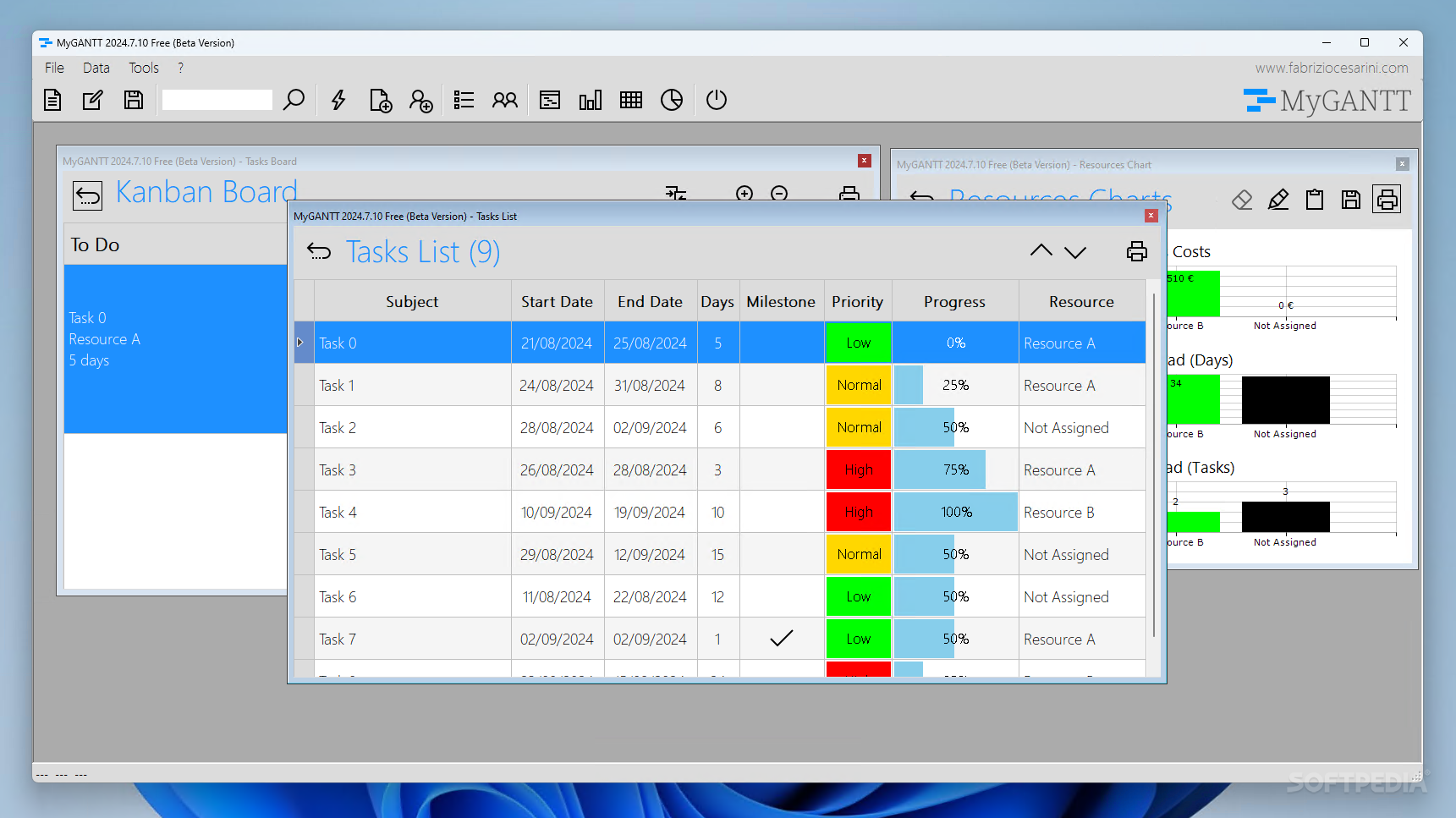Click the add resource person icon

coord(421,100)
